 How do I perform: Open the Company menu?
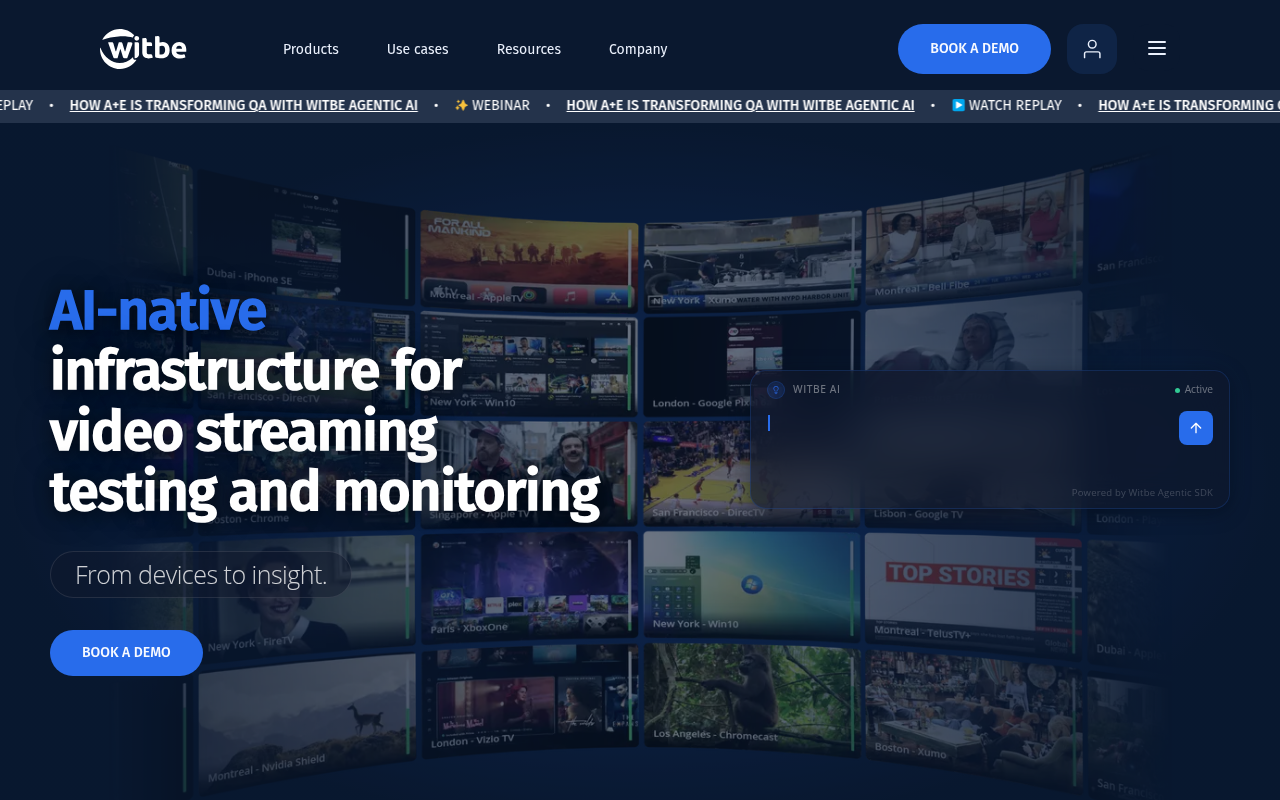(638, 49)
